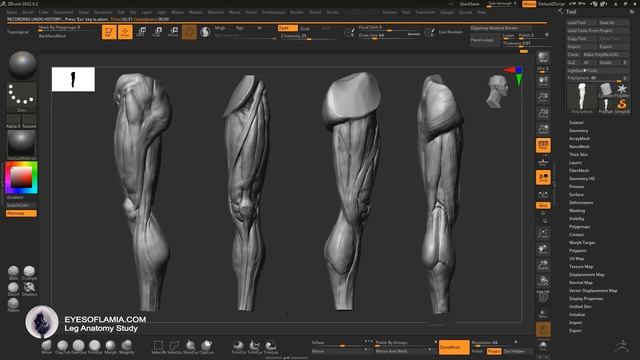Expand the Vector Displacement Map subpalette
The width and height of the screenshot is (640, 360).
coord(593,291)
